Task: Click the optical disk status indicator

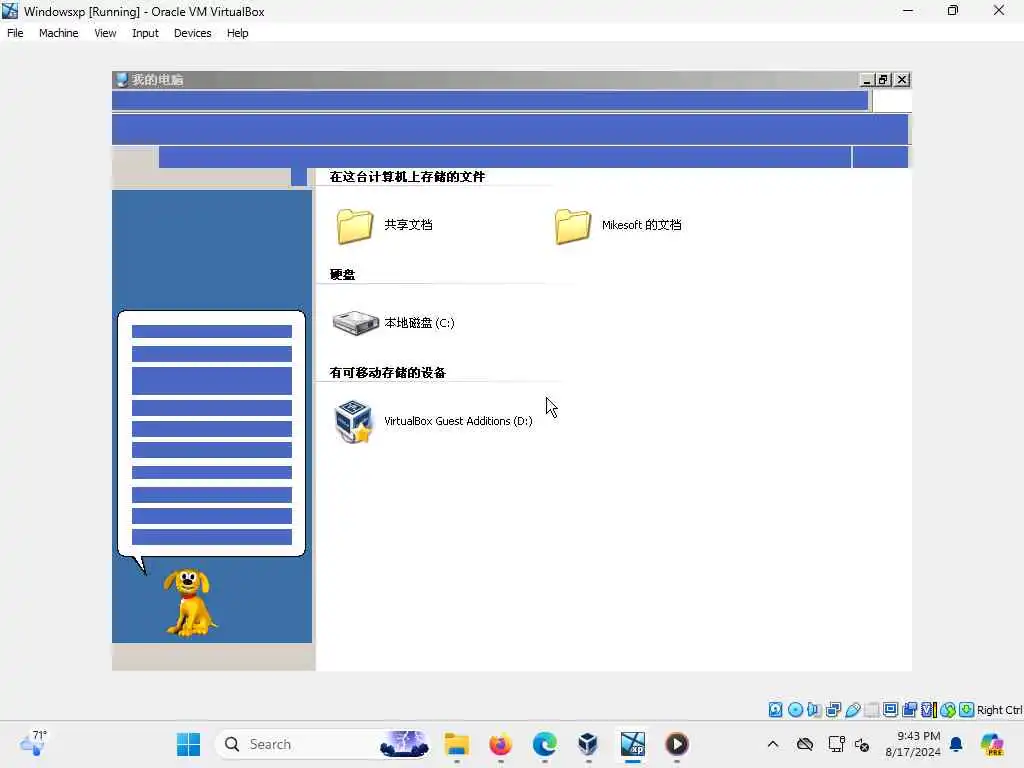Action: coord(795,710)
